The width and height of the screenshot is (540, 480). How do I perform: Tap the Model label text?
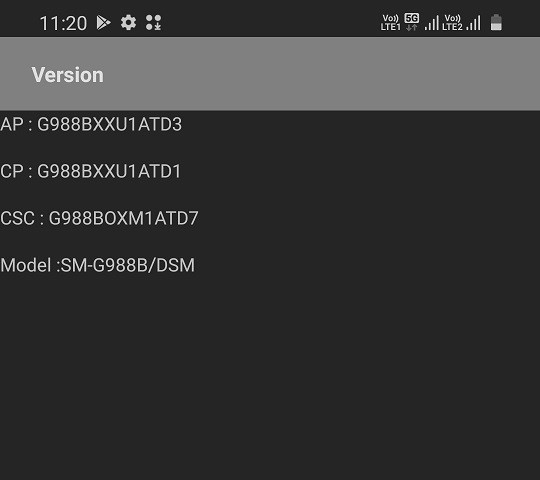tap(26, 265)
